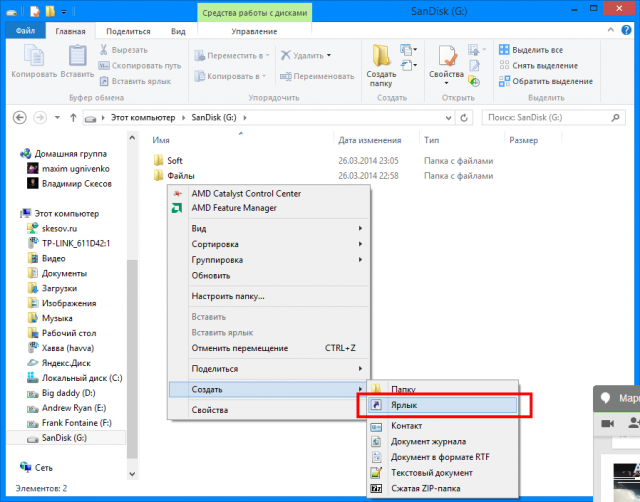Viewport: 640px width, 502px height.
Task: Open the Вид context submenu
Action: pos(269,229)
